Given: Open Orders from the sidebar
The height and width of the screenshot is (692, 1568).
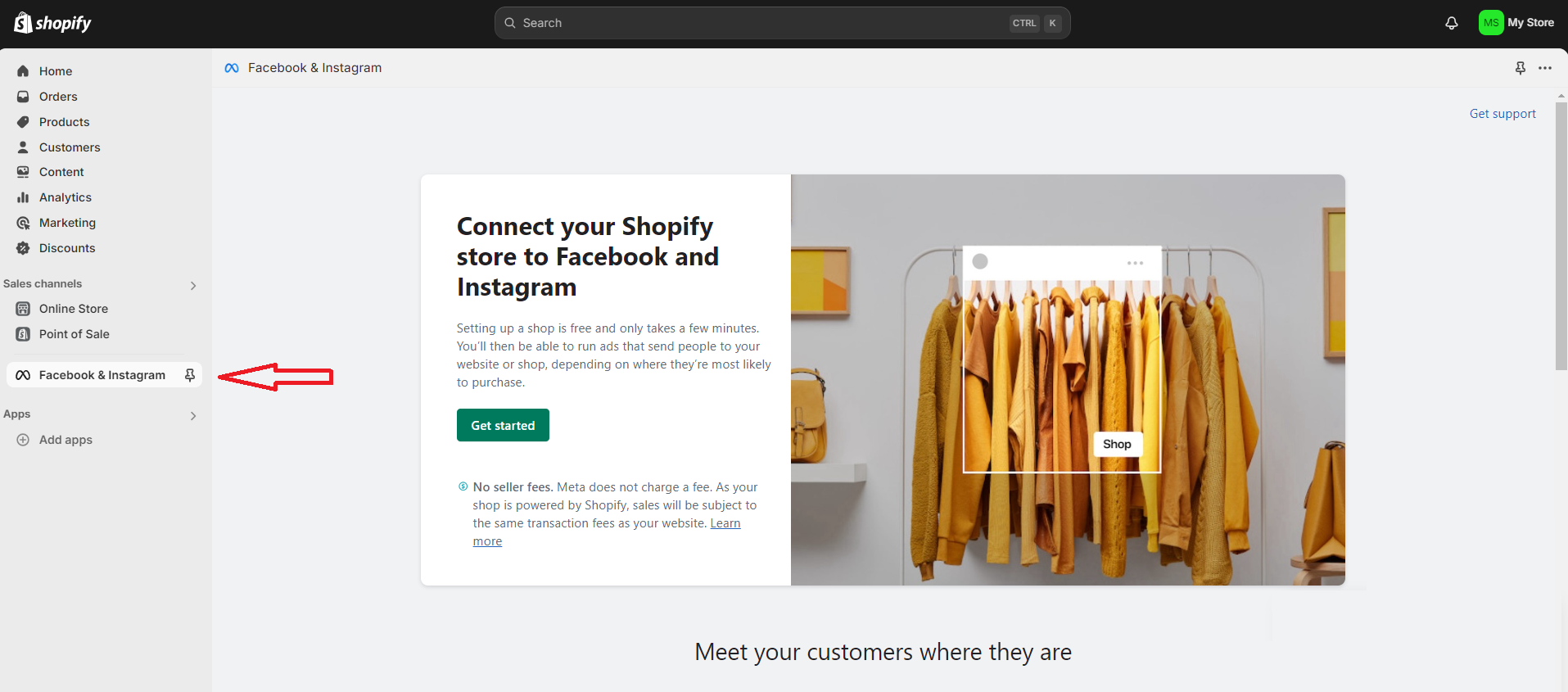Looking at the screenshot, I should [58, 96].
